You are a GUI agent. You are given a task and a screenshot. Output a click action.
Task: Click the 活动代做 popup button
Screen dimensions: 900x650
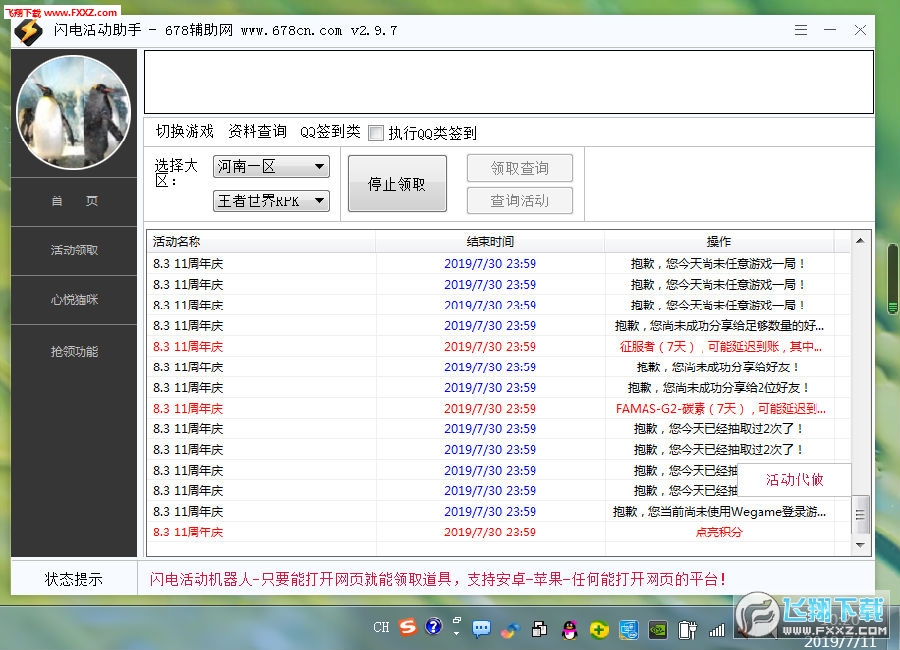point(794,479)
